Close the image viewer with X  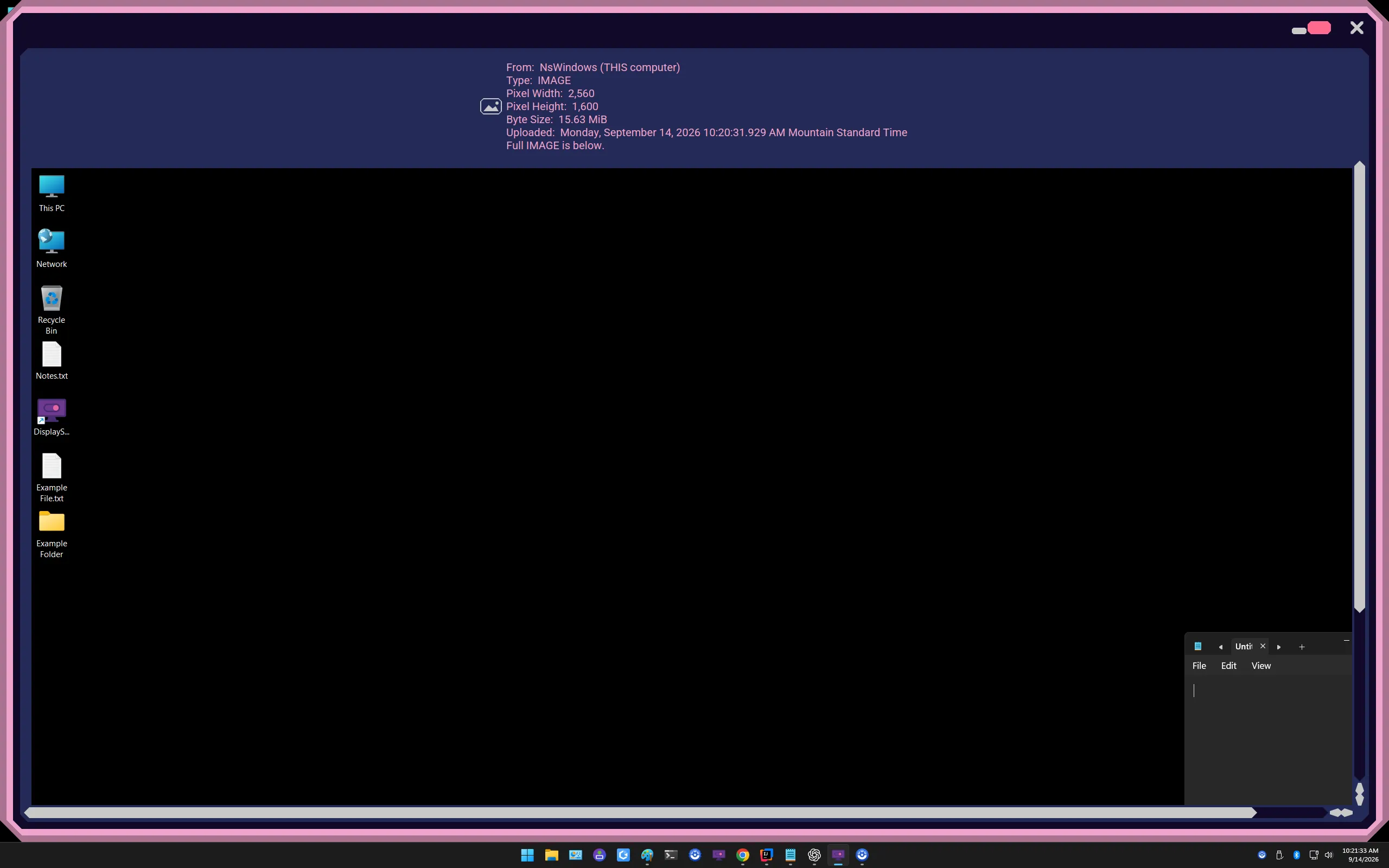pos(1356,28)
